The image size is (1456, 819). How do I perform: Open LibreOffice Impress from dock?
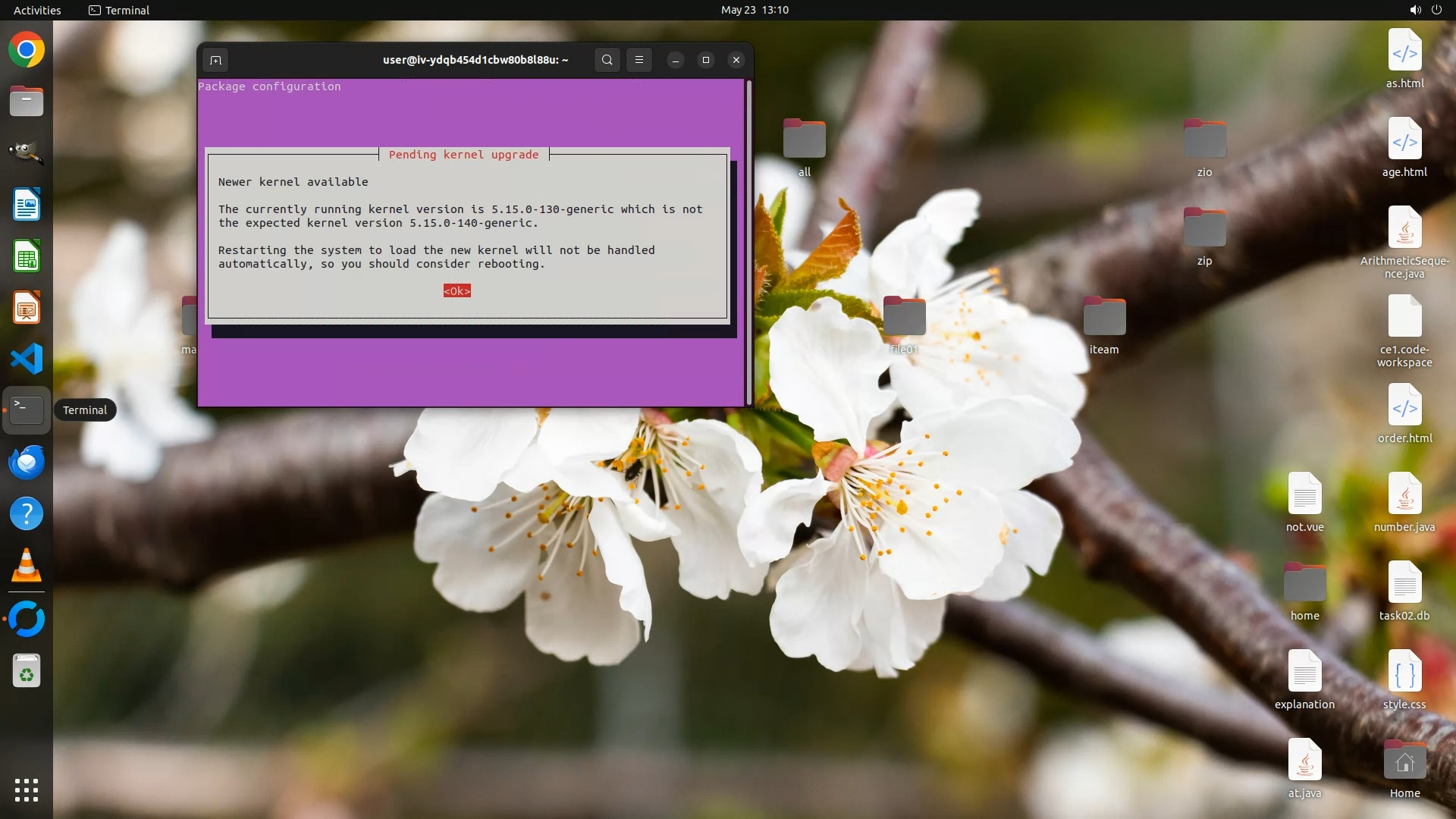(27, 308)
